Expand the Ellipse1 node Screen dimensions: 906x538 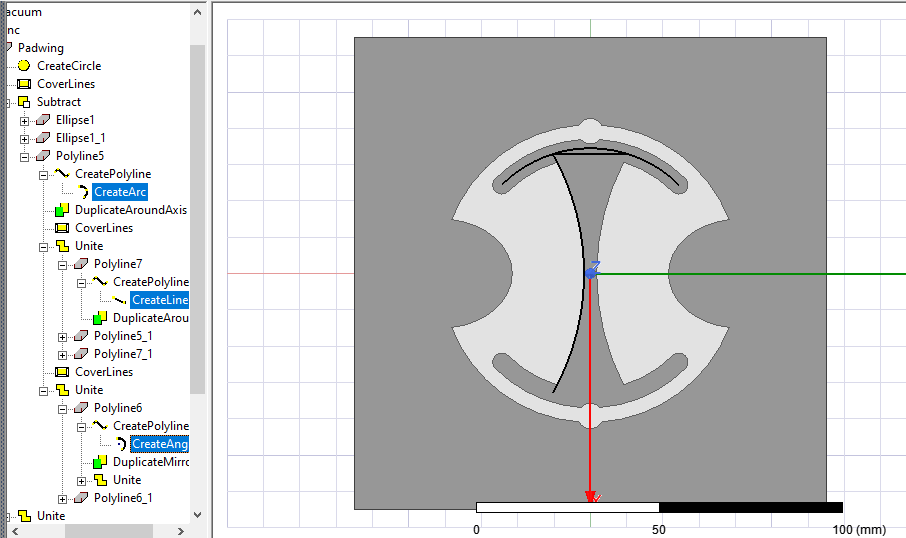tap(24, 121)
